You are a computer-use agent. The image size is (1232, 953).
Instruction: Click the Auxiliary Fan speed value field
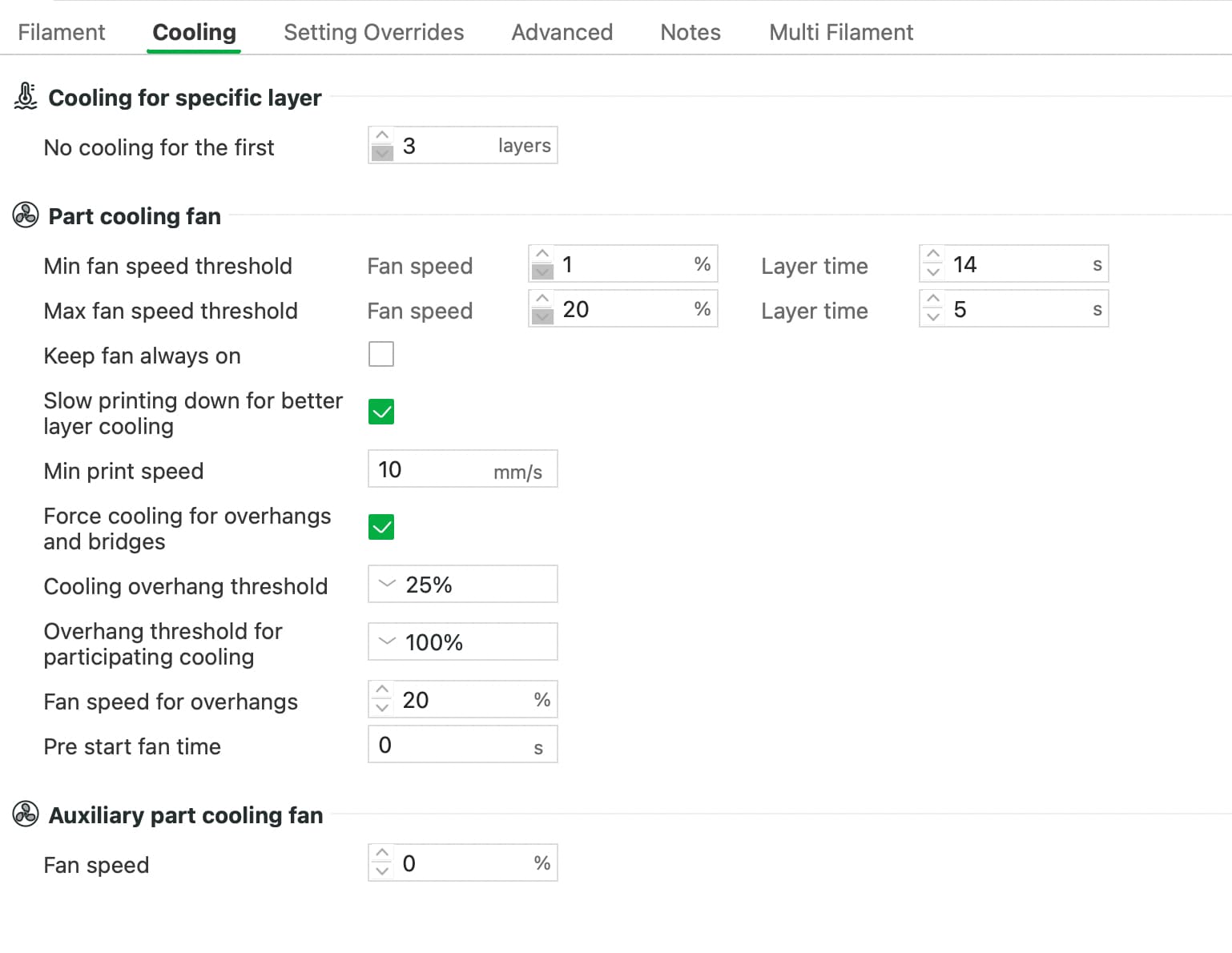click(x=463, y=863)
